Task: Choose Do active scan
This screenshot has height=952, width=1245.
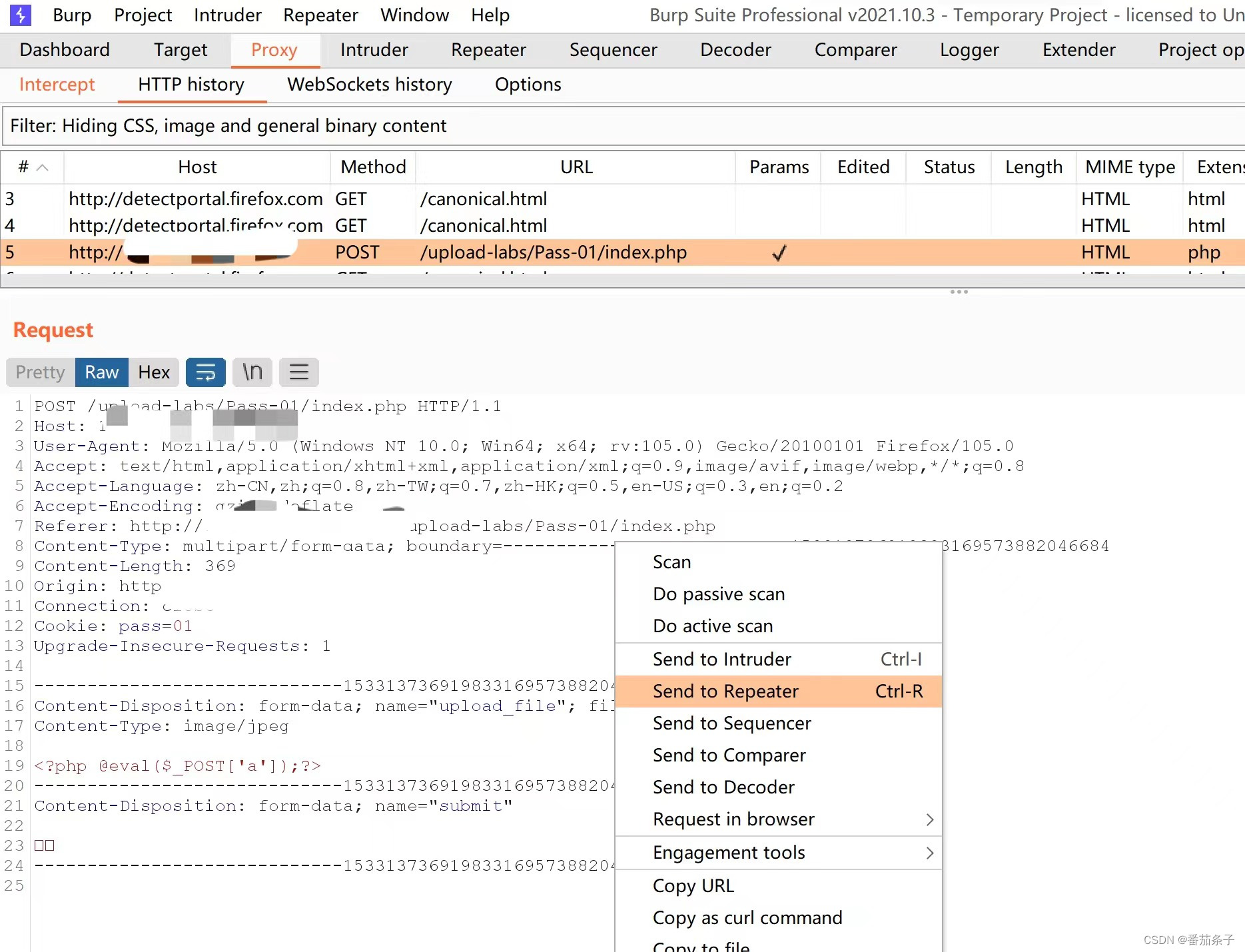Action: [779, 626]
